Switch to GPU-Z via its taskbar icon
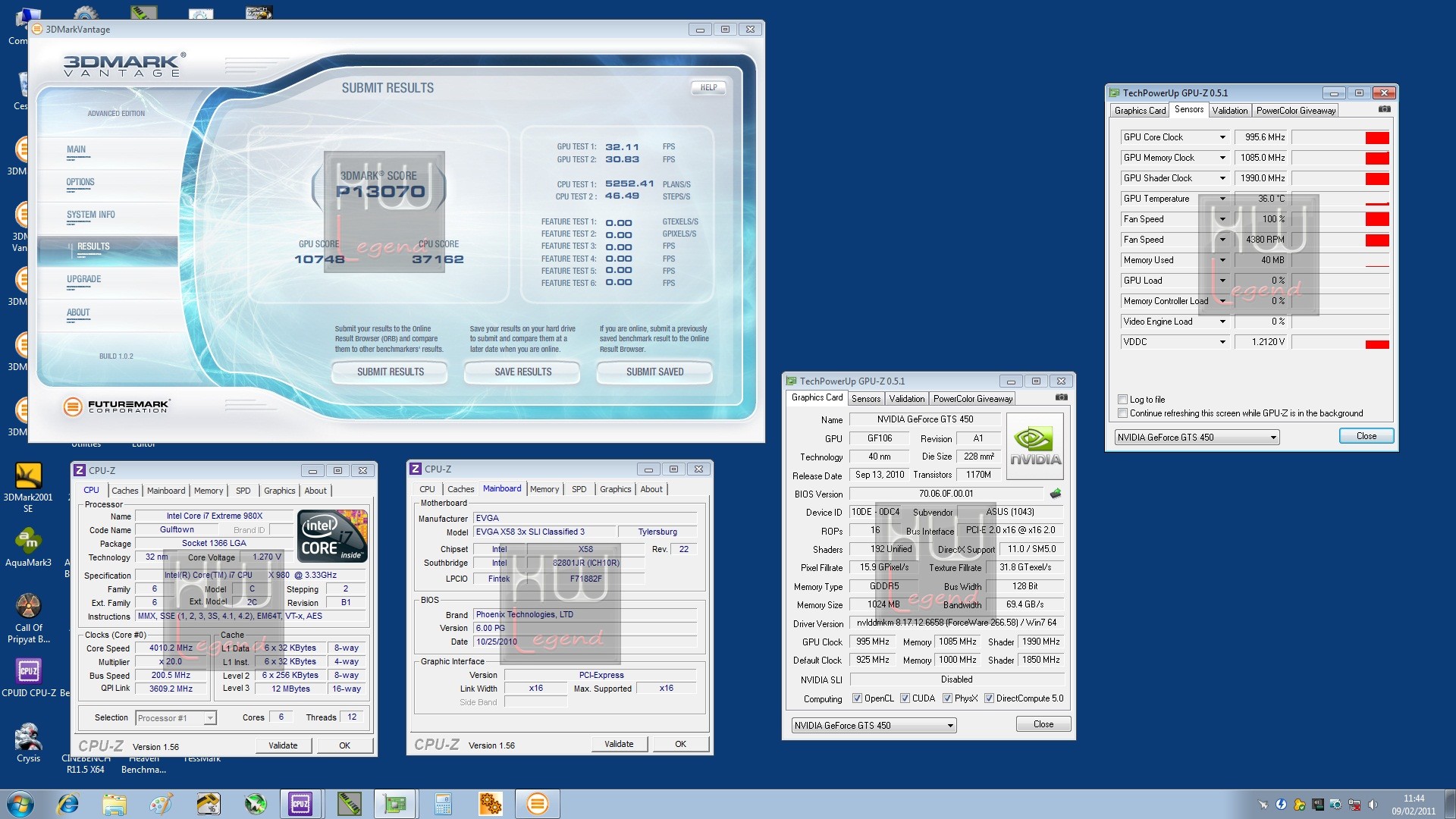The width and height of the screenshot is (1456, 819). point(395,804)
